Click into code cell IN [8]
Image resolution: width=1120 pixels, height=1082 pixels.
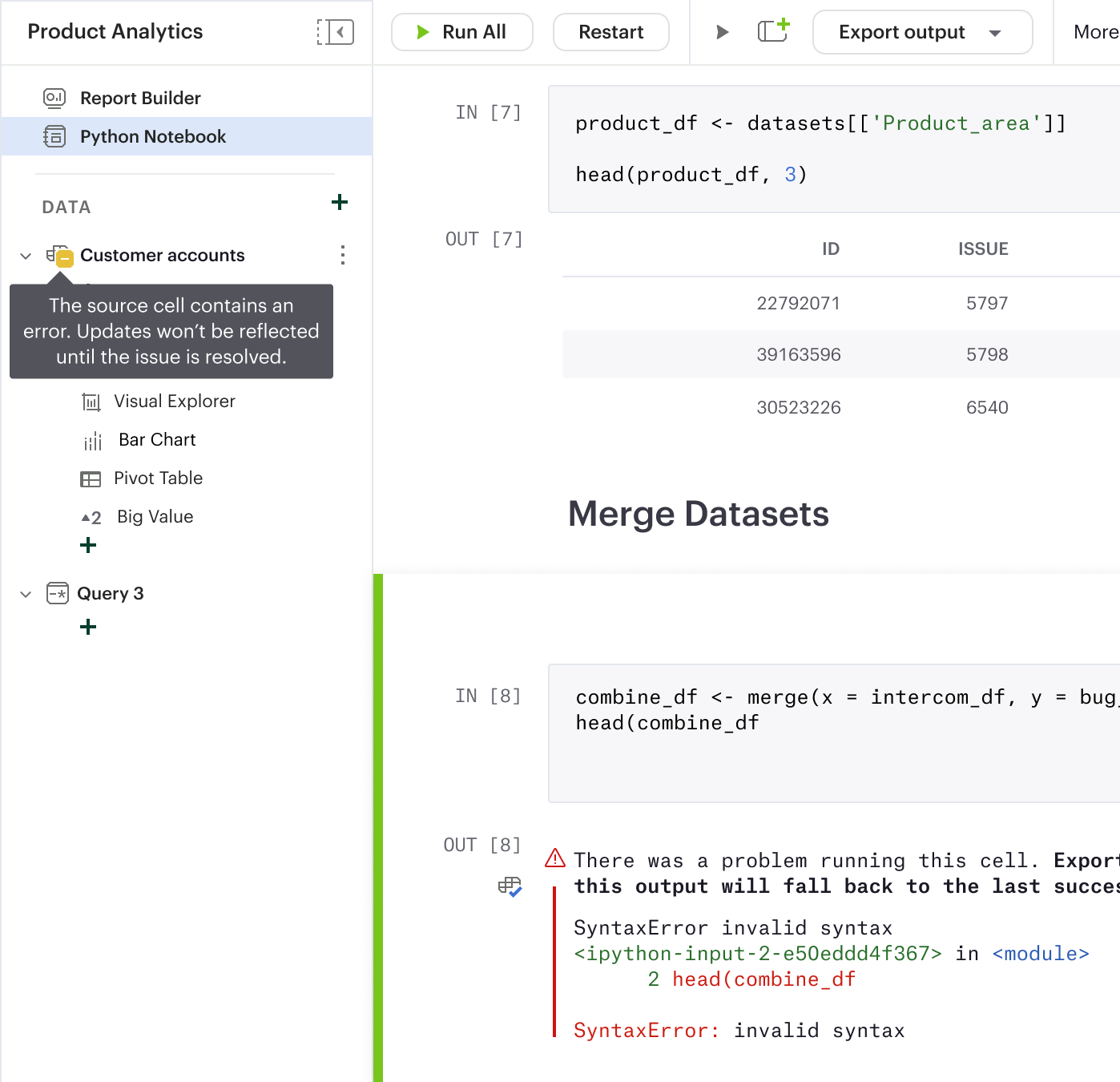834,733
